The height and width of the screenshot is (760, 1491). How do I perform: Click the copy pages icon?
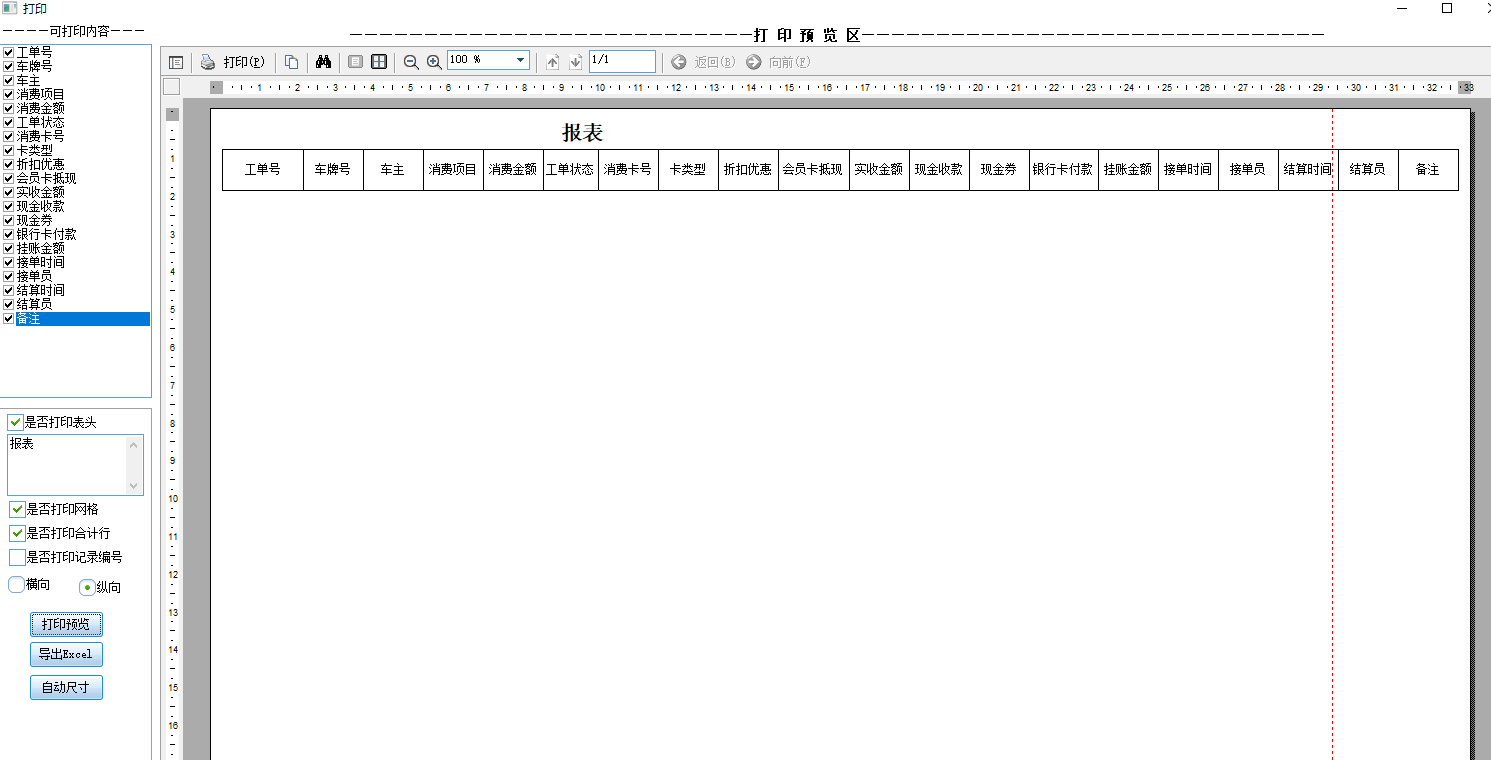coord(291,62)
